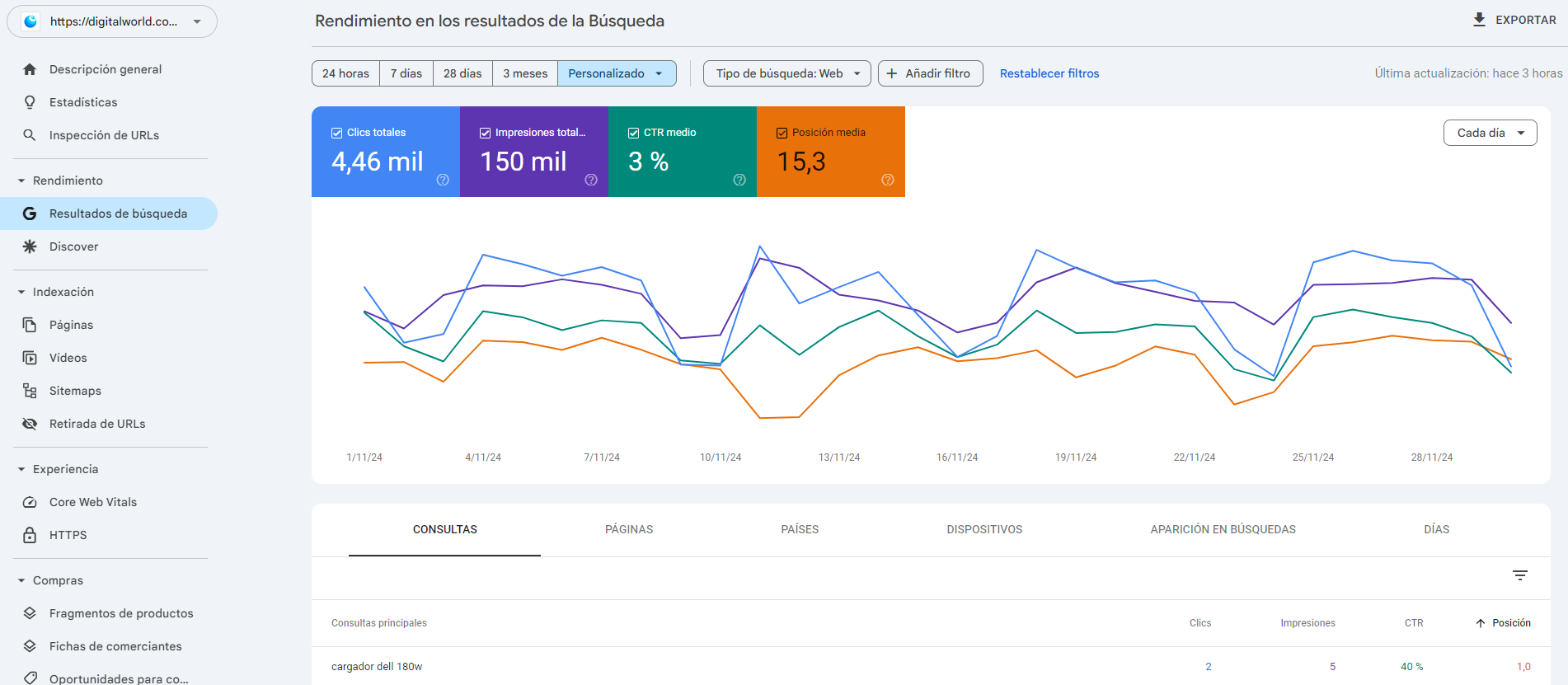Open the Cada día granularity dropdown

[x=1490, y=133]
